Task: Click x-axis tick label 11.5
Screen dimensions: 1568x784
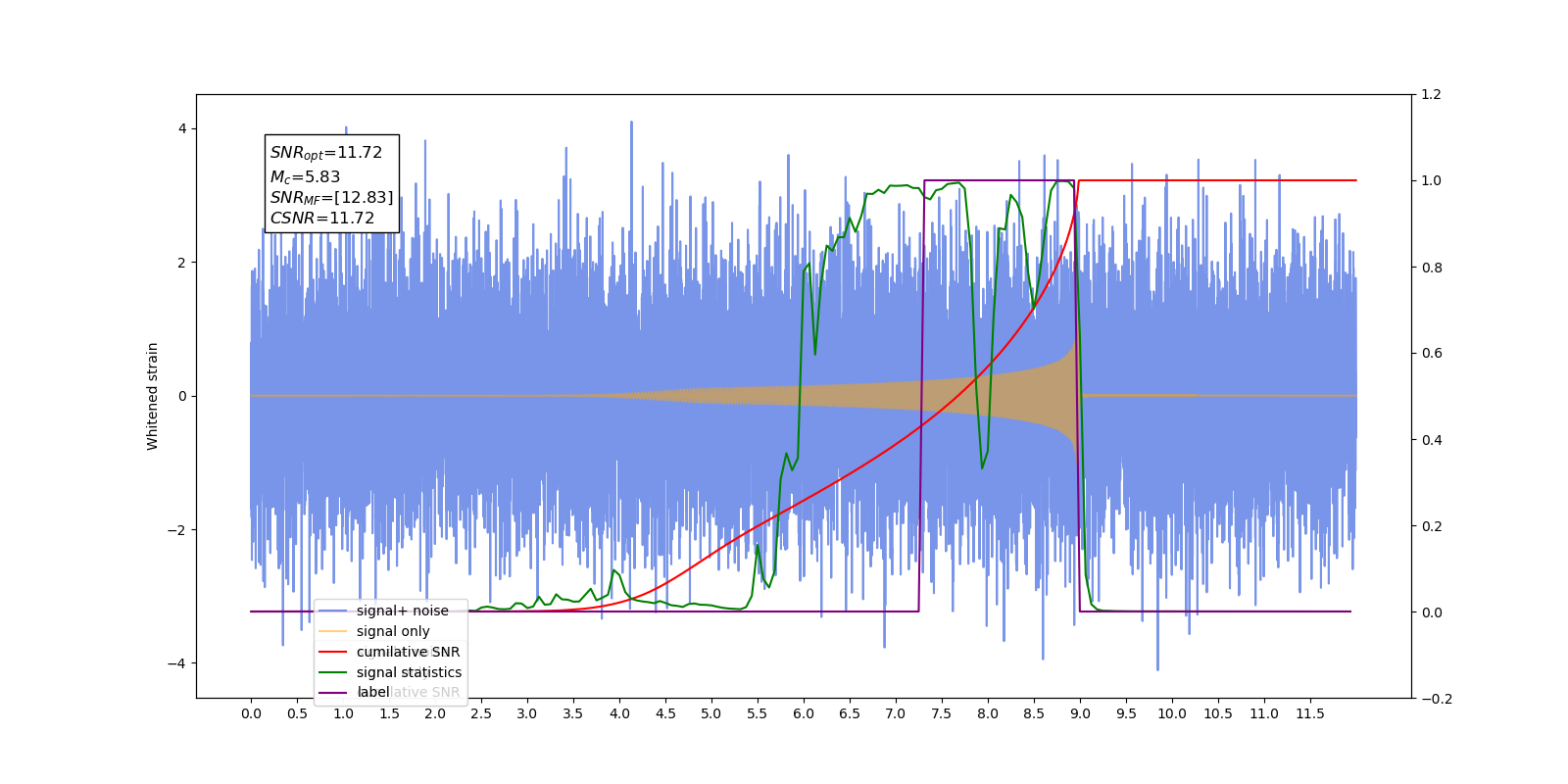Action: point(1310,713)
